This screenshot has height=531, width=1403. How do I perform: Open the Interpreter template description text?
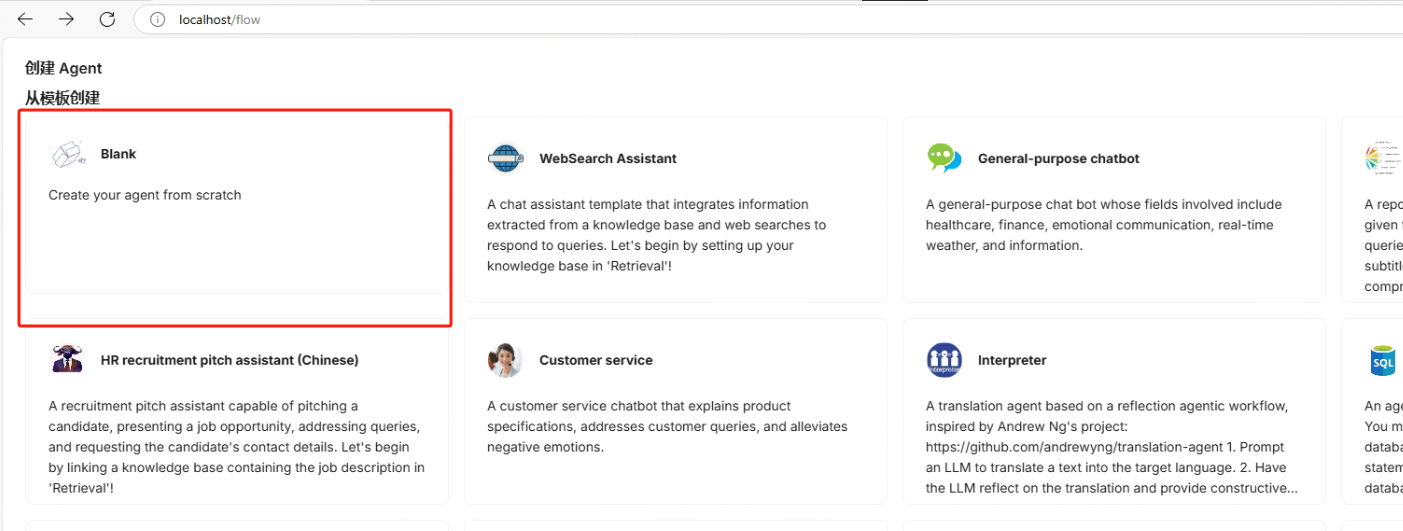coord(1111,447)
